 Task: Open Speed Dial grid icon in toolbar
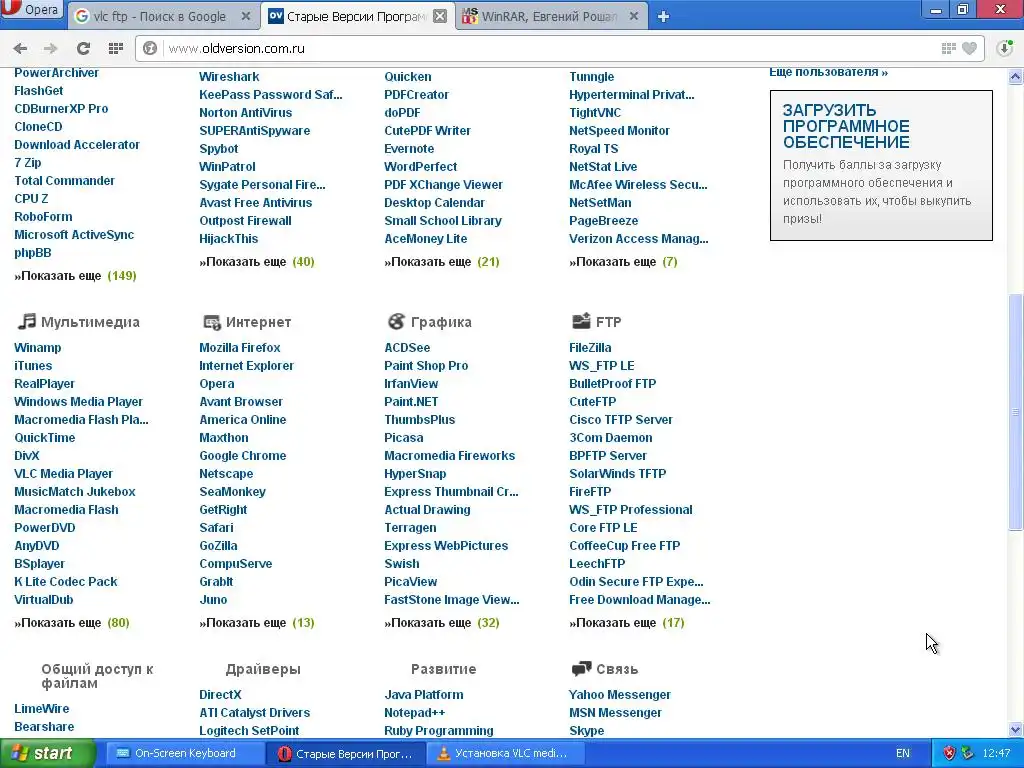(116, 48)
